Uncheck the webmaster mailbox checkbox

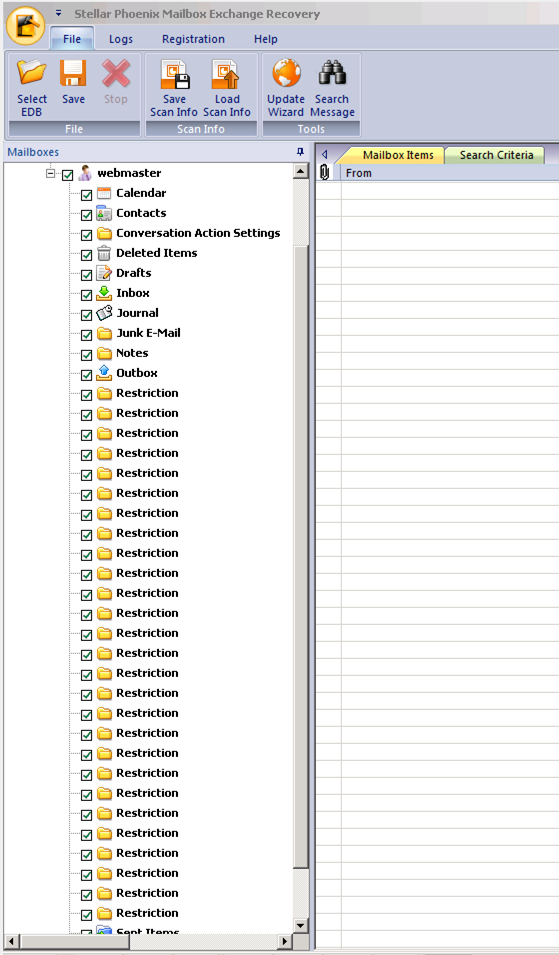[68, 175]
